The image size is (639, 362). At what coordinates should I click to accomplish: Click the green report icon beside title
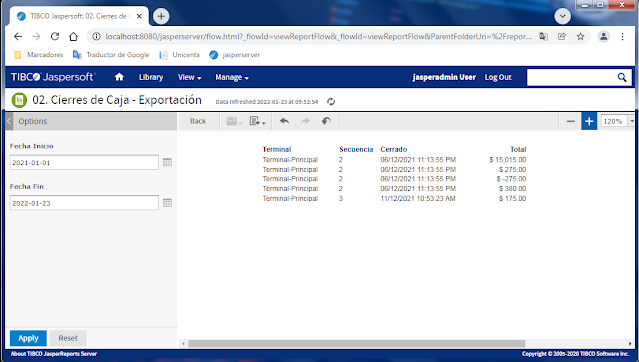tap(19, 100)
